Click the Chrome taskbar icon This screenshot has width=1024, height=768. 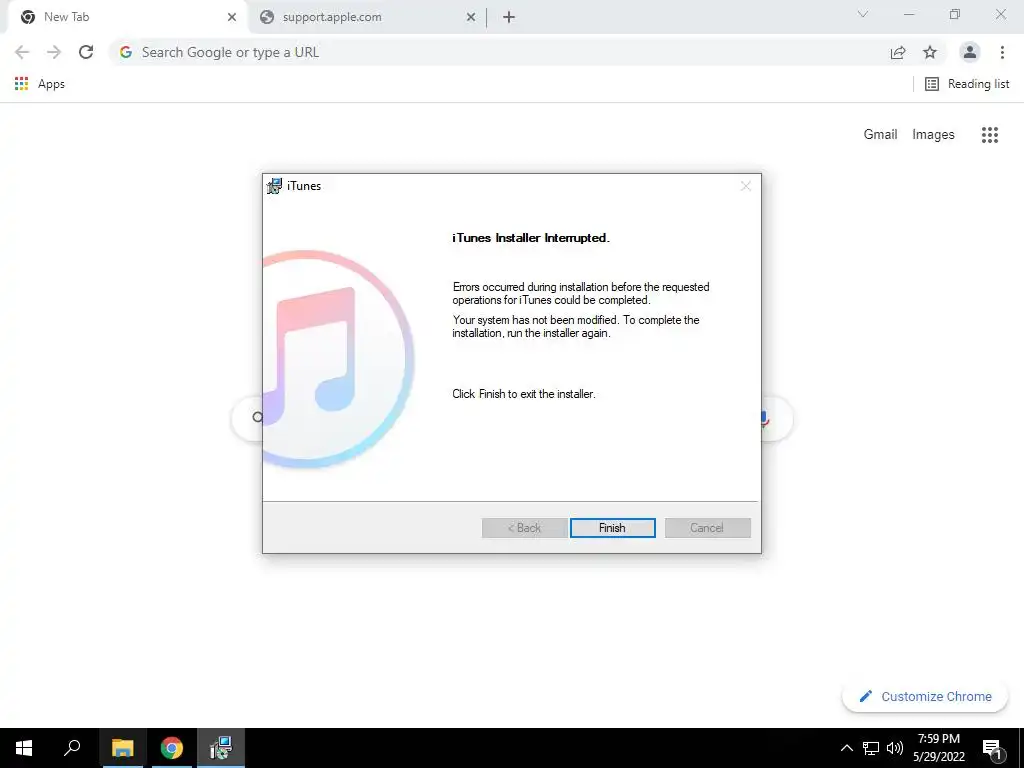click(172, 748)
